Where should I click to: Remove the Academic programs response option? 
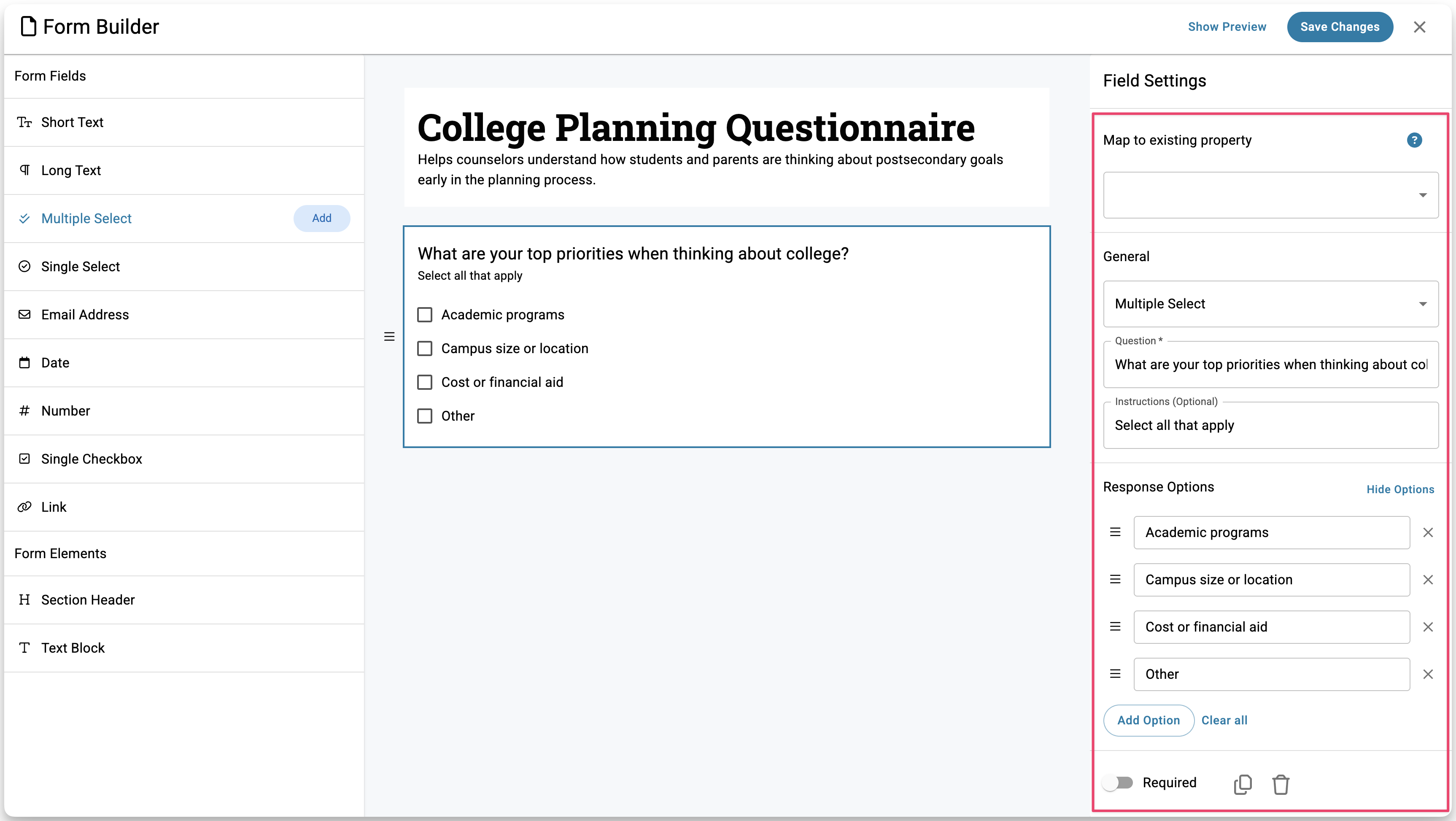point(1428,532)
